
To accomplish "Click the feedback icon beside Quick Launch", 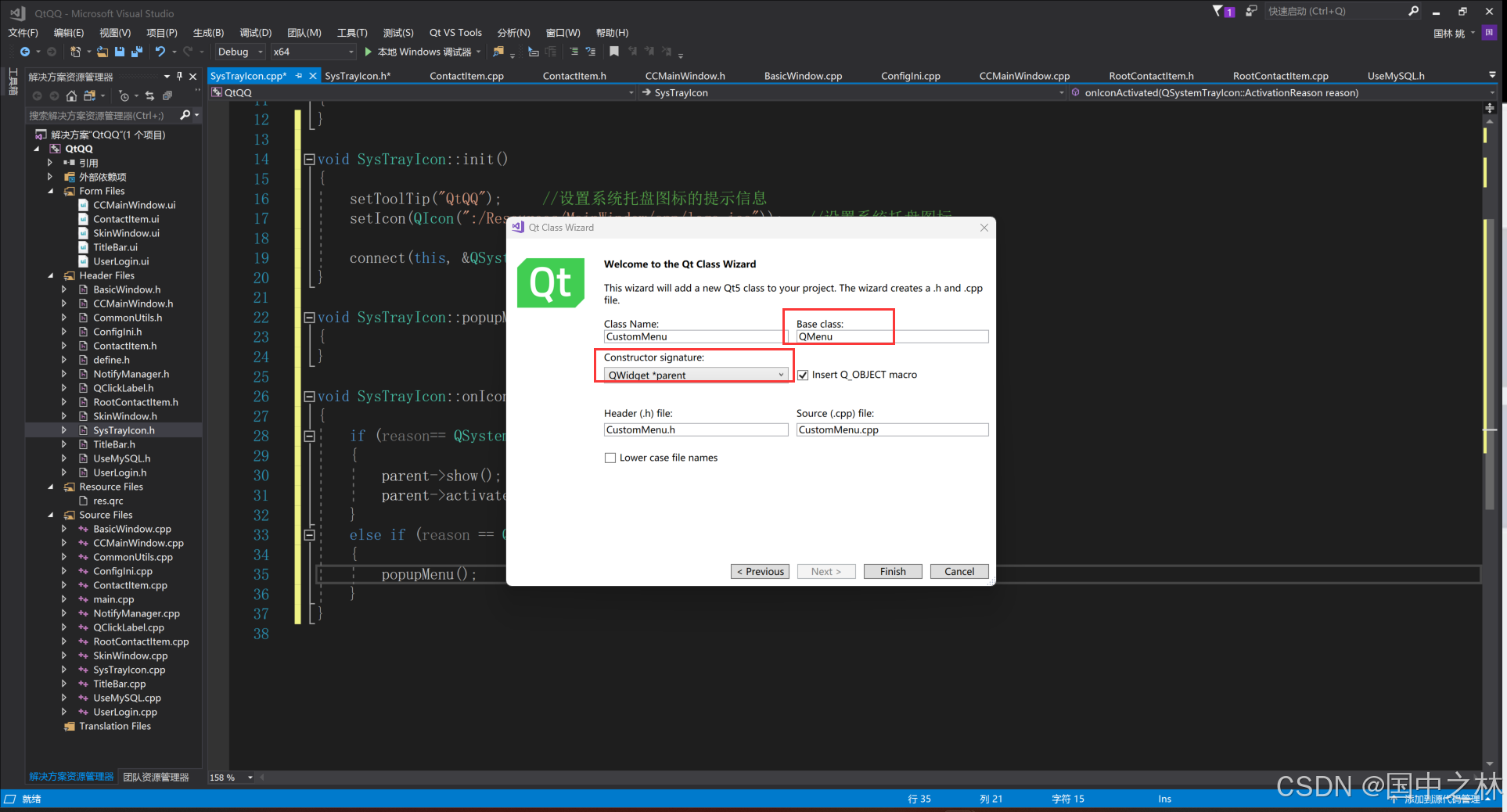I will point(1251,11).
